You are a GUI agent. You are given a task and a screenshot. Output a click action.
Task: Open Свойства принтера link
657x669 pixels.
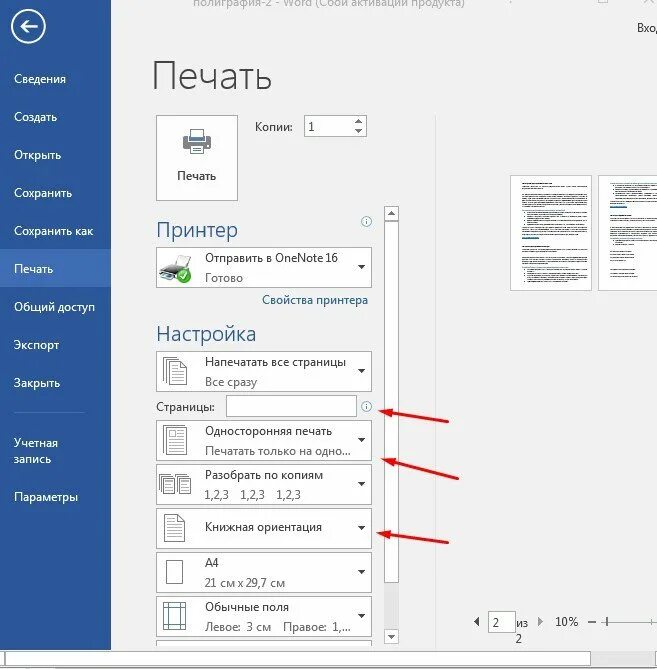pyautogui.click(x=314, y=300)
